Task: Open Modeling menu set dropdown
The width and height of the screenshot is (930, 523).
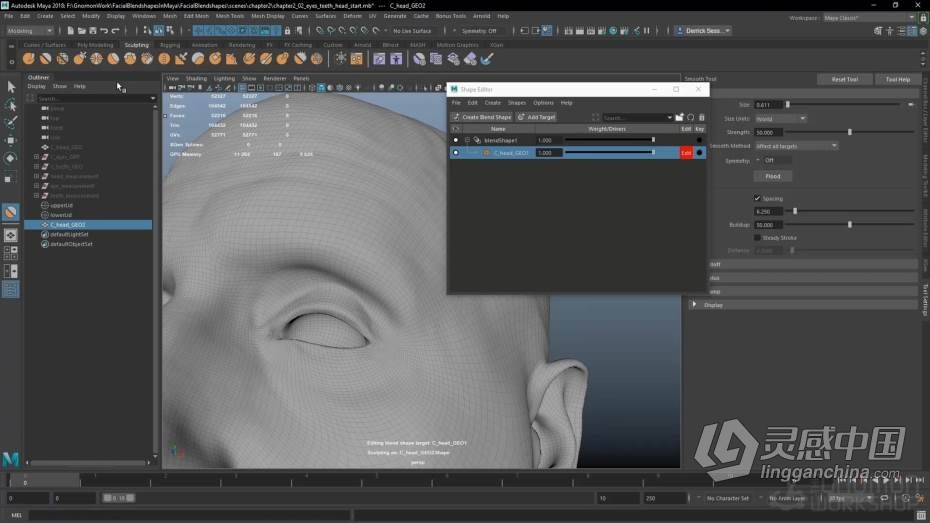Action: [x=29, y=31]
